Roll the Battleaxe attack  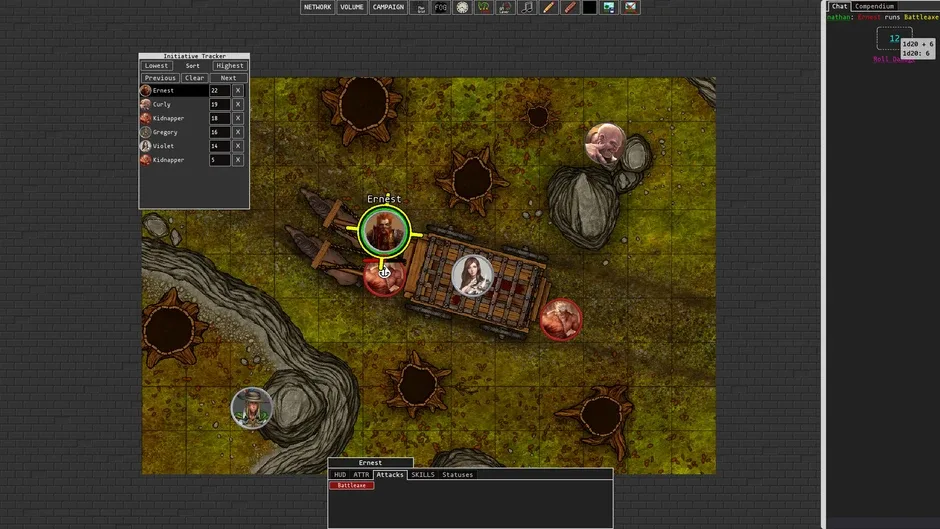351,485
